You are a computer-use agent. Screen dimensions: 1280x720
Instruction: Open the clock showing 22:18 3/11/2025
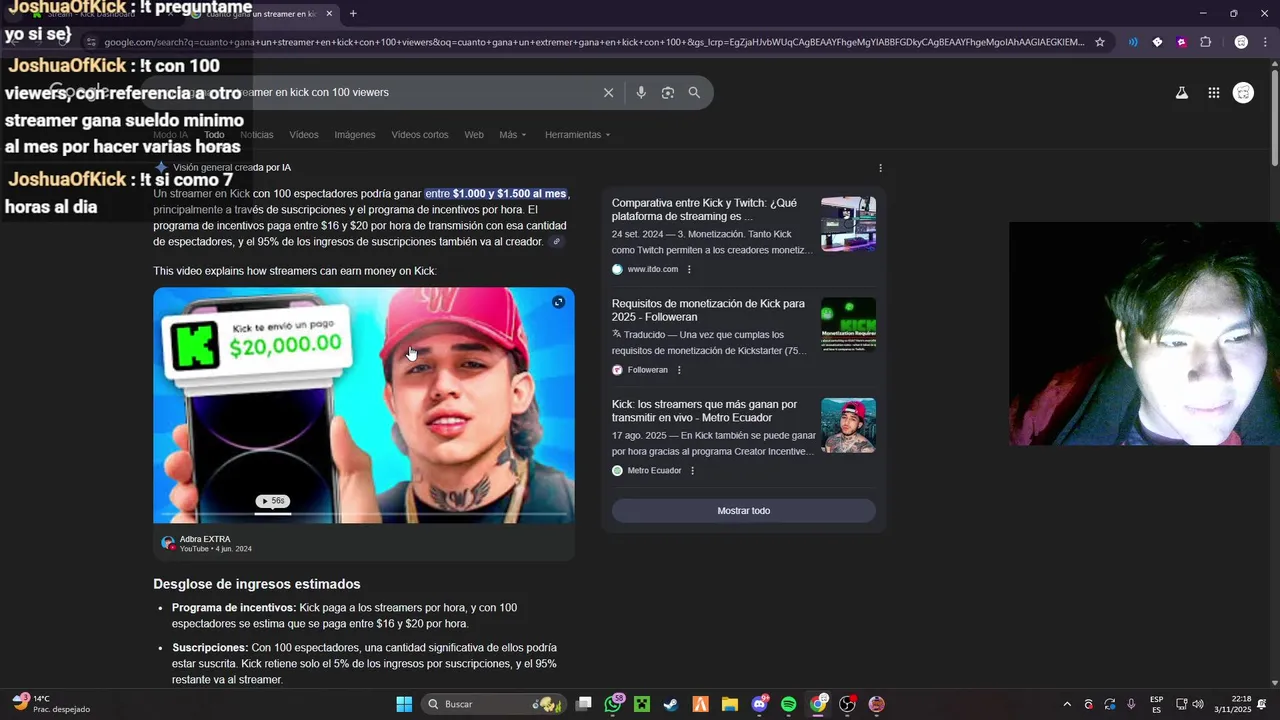(1232, 704)
